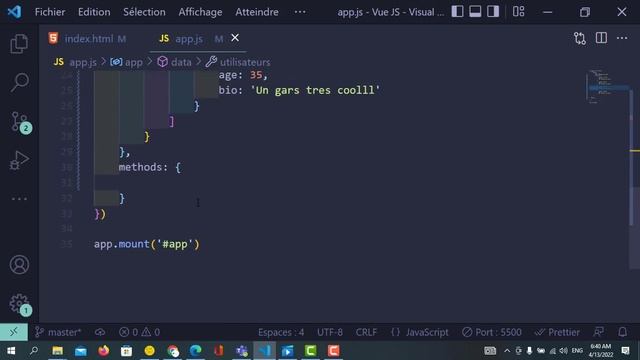Image resolution: width=640 pixels, height=360 pixels.
Task: Open the Manage gear menu
Action: pos(20,304)
